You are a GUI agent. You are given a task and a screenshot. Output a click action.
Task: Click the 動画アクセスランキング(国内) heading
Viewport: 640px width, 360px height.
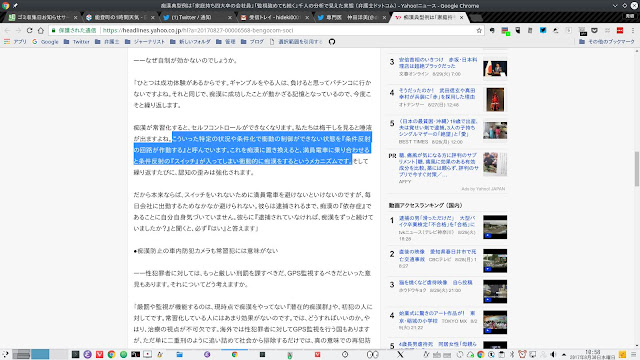tap(425, 205)
